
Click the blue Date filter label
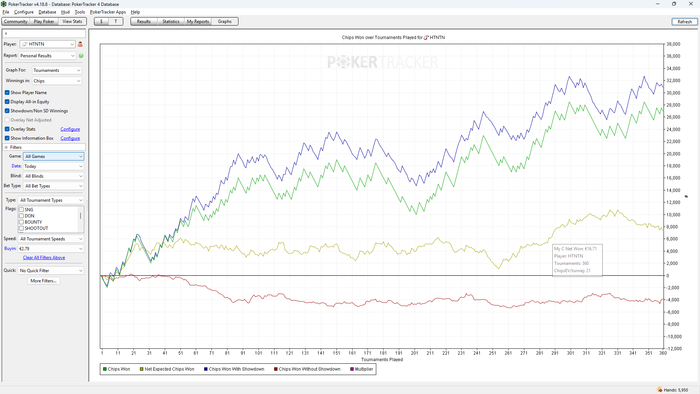tap(17, 166)
